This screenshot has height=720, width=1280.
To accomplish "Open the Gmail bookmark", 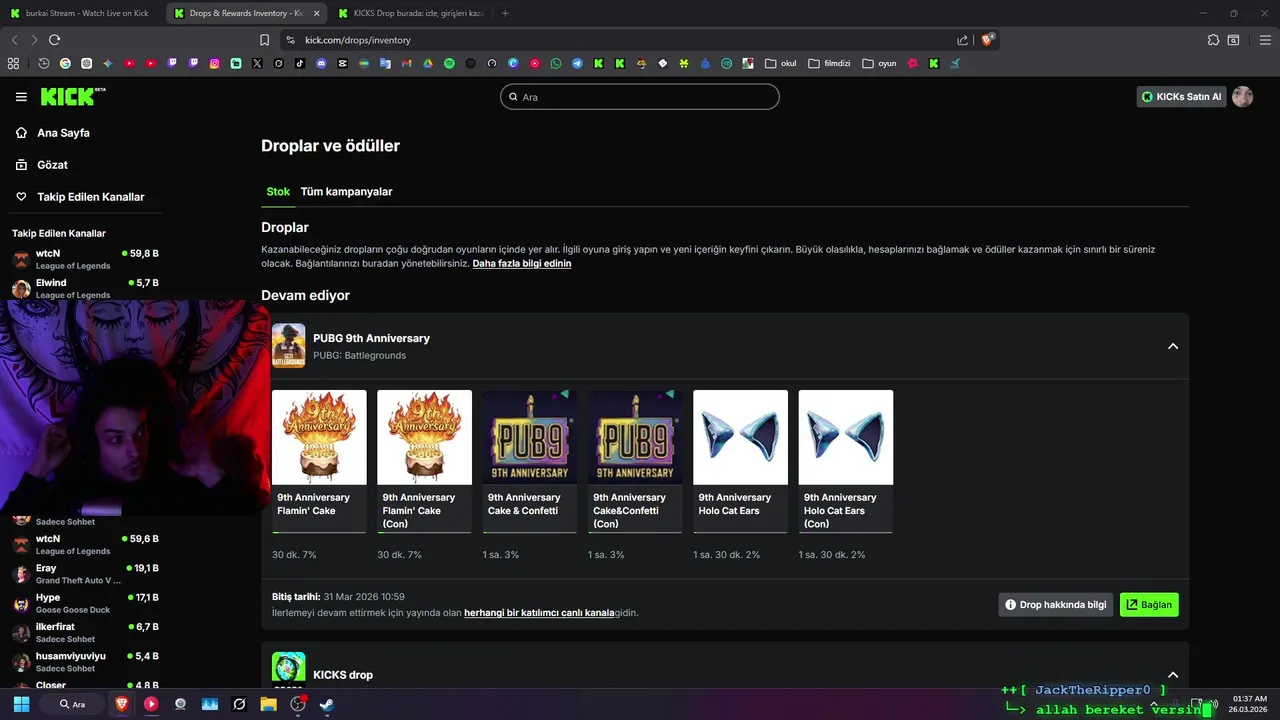I will tap(406, 63).
